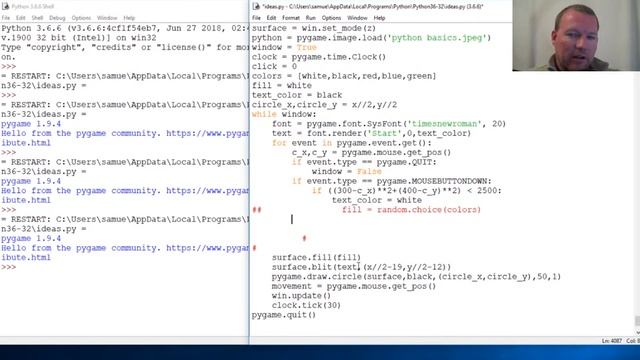This screenshot has width=640, height=360.
Task: Click 'fill = random.choice(colors)' commented line
Action: (411, 210)
